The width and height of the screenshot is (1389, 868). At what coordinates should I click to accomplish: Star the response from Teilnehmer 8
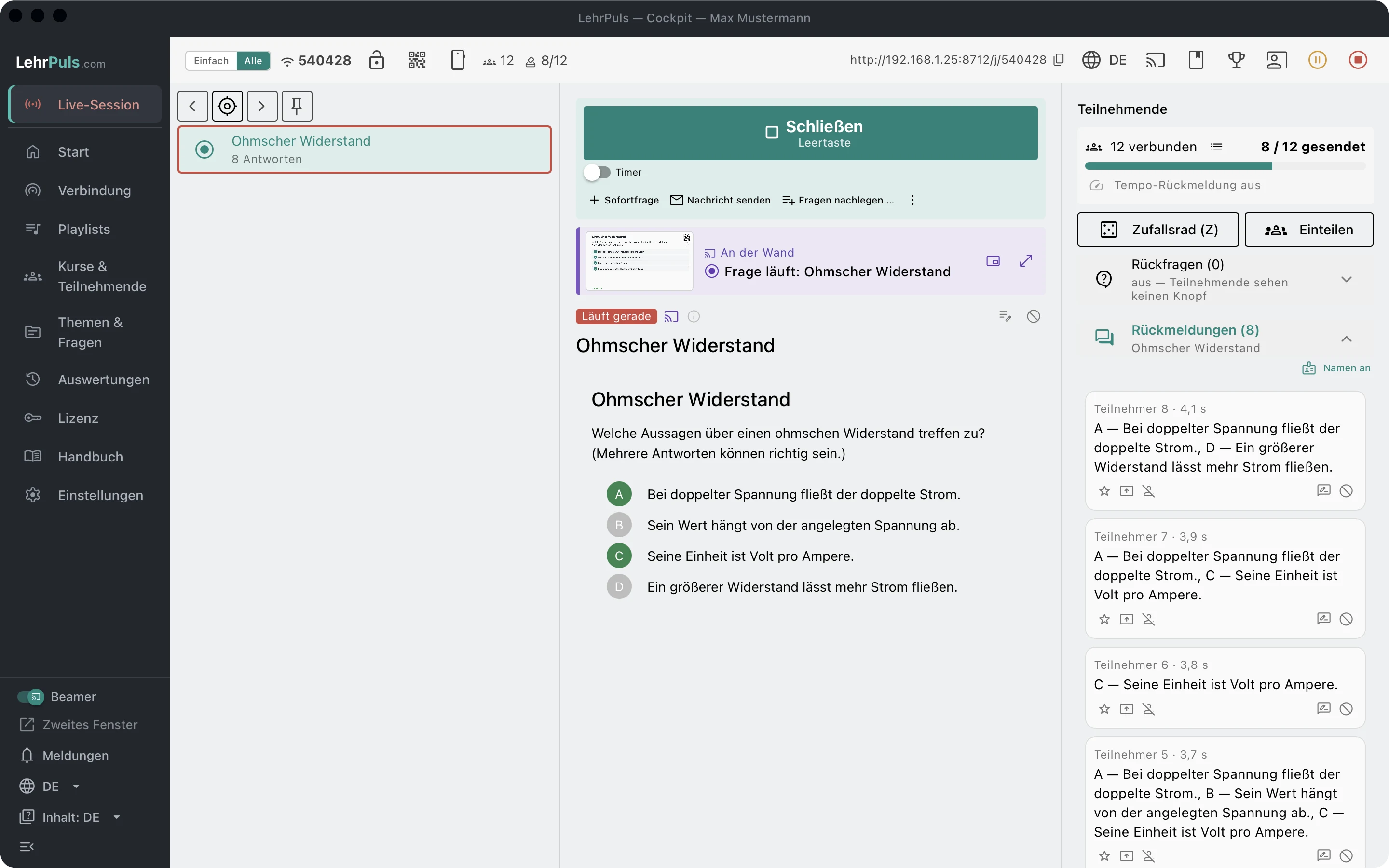[1104, 491]
